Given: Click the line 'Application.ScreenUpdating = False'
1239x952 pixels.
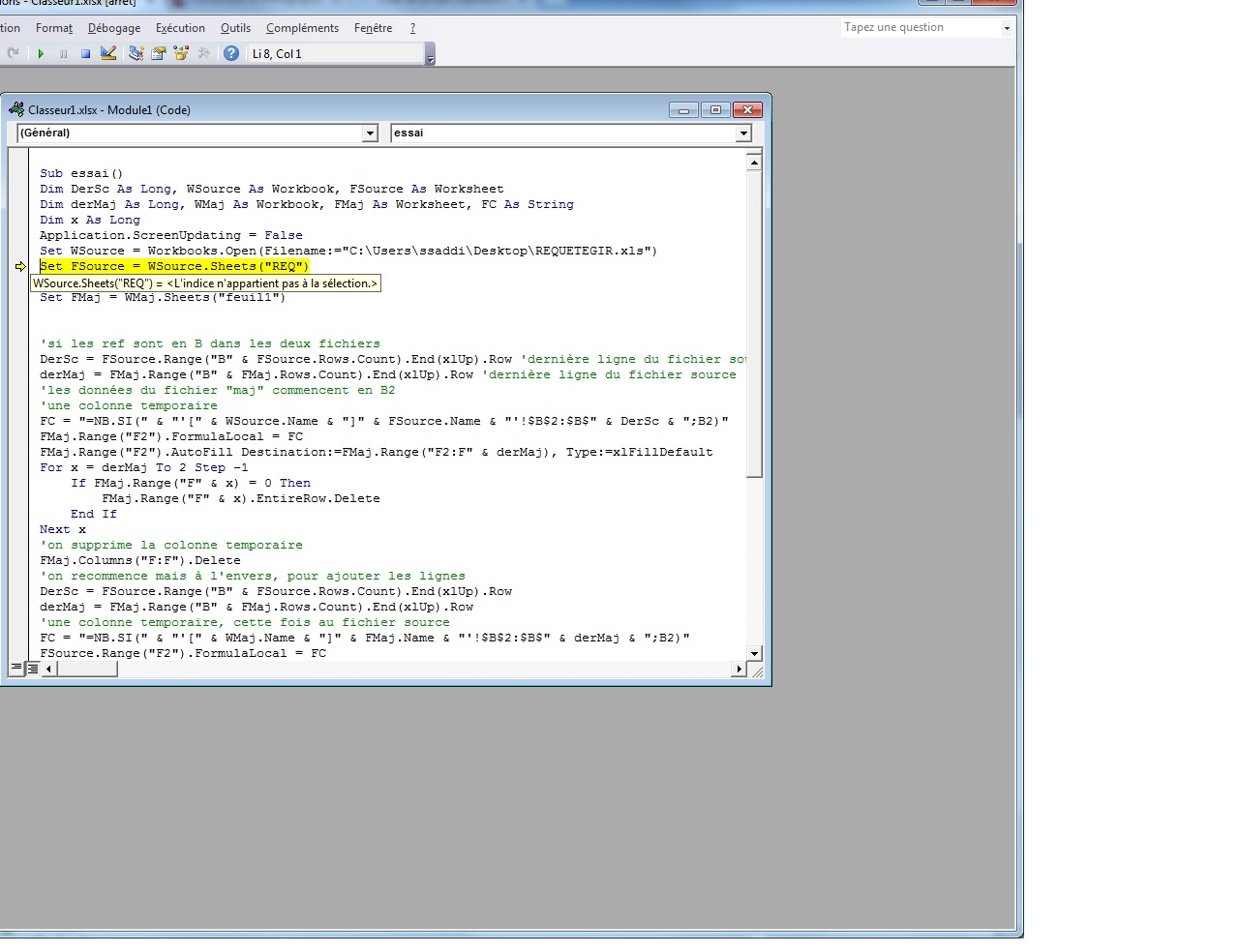Looking at the screenshot, I should pos(171,235).
